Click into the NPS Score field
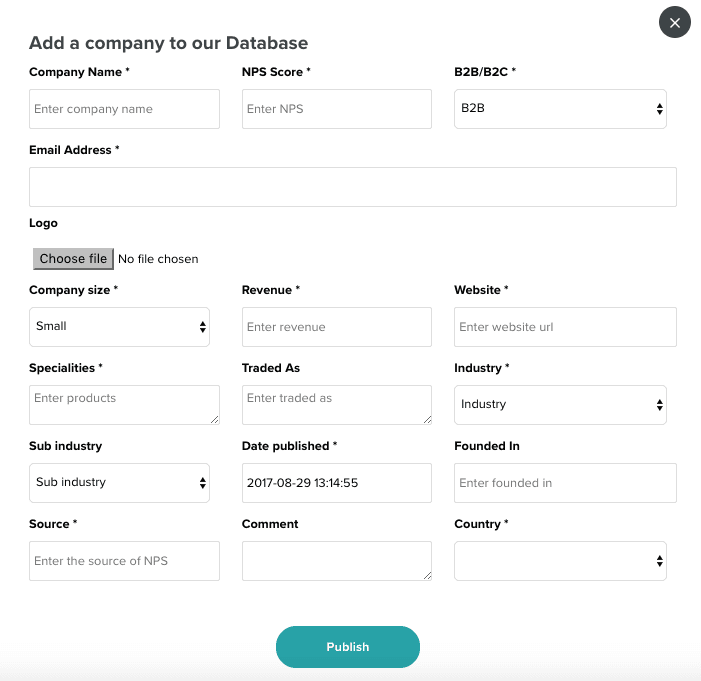 [337, 109]
